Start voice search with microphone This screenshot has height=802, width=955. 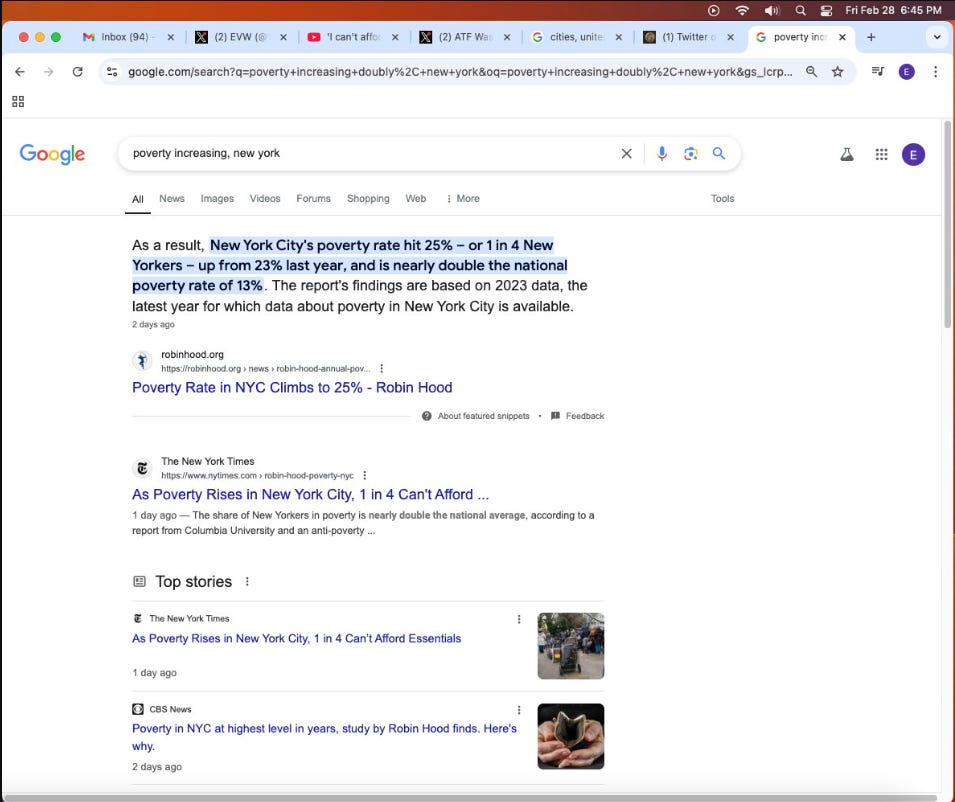[x=661, y=153]
